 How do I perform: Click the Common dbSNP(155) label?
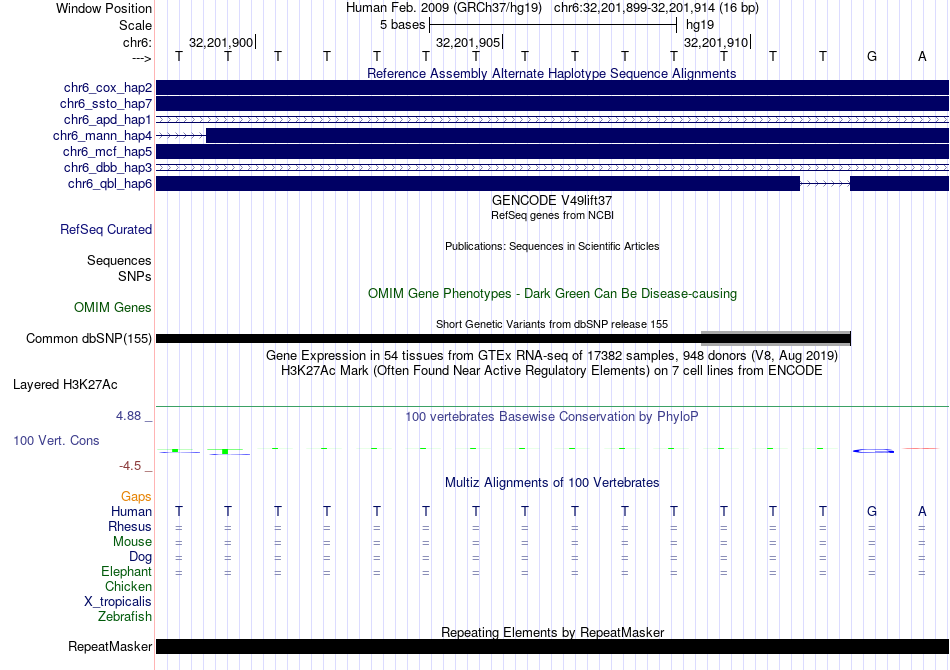[x=89, y=339]
